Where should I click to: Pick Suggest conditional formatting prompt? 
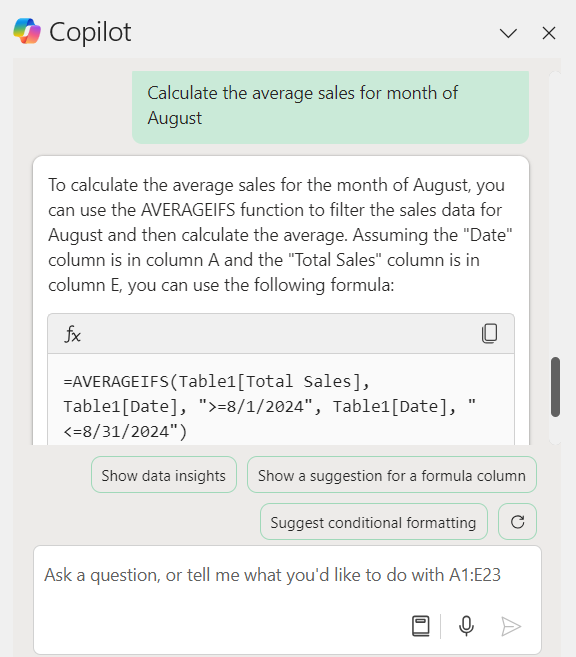(x=374, y=522)
